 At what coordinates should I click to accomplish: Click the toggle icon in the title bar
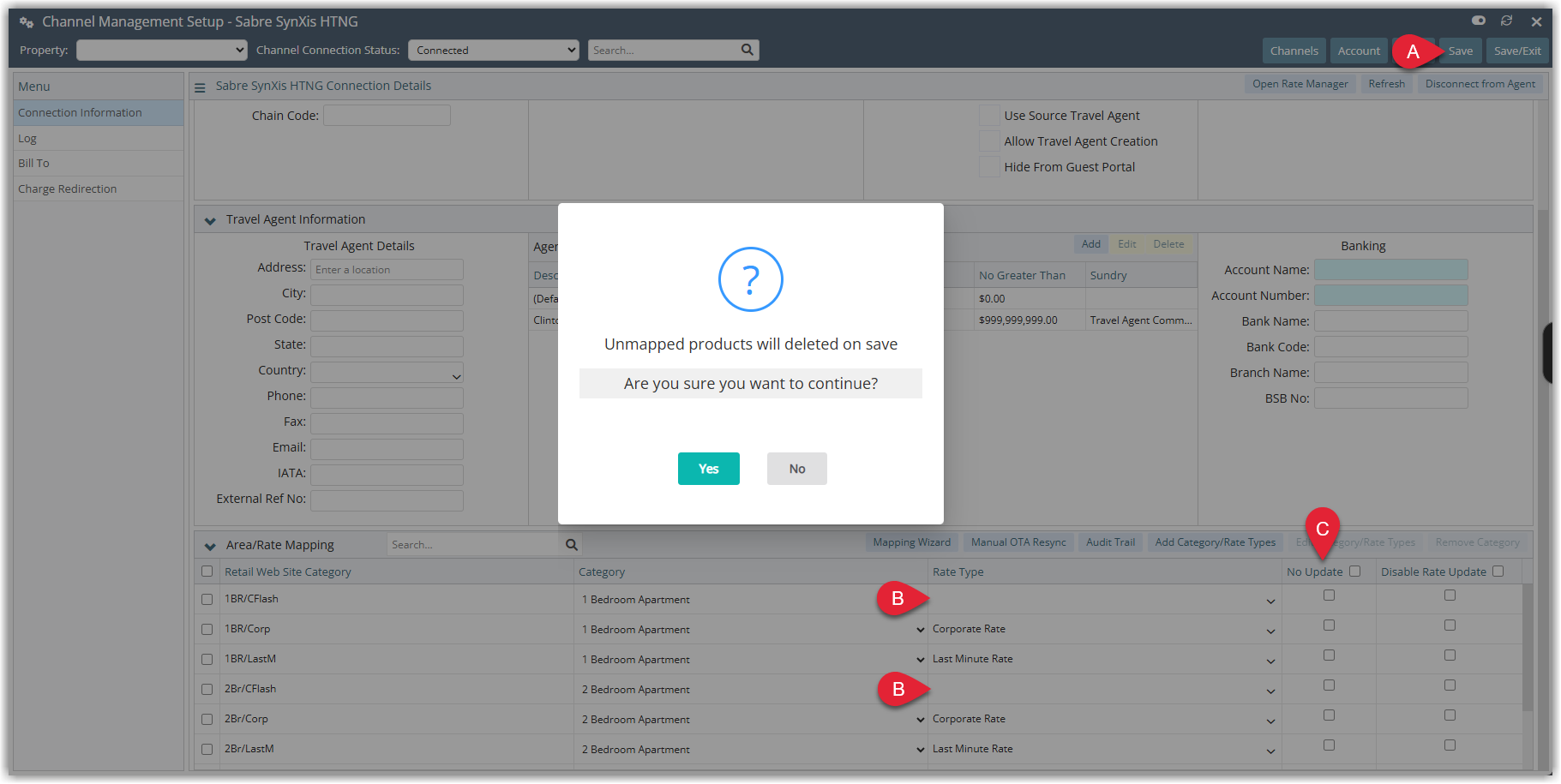pyautogui.click(x=1479, y=21)
